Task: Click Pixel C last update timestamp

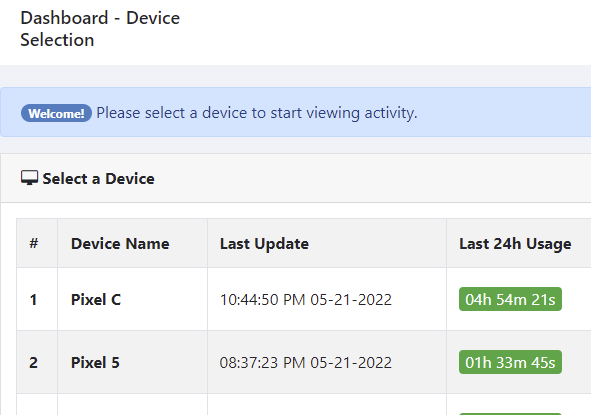Action: coord(306,300)
